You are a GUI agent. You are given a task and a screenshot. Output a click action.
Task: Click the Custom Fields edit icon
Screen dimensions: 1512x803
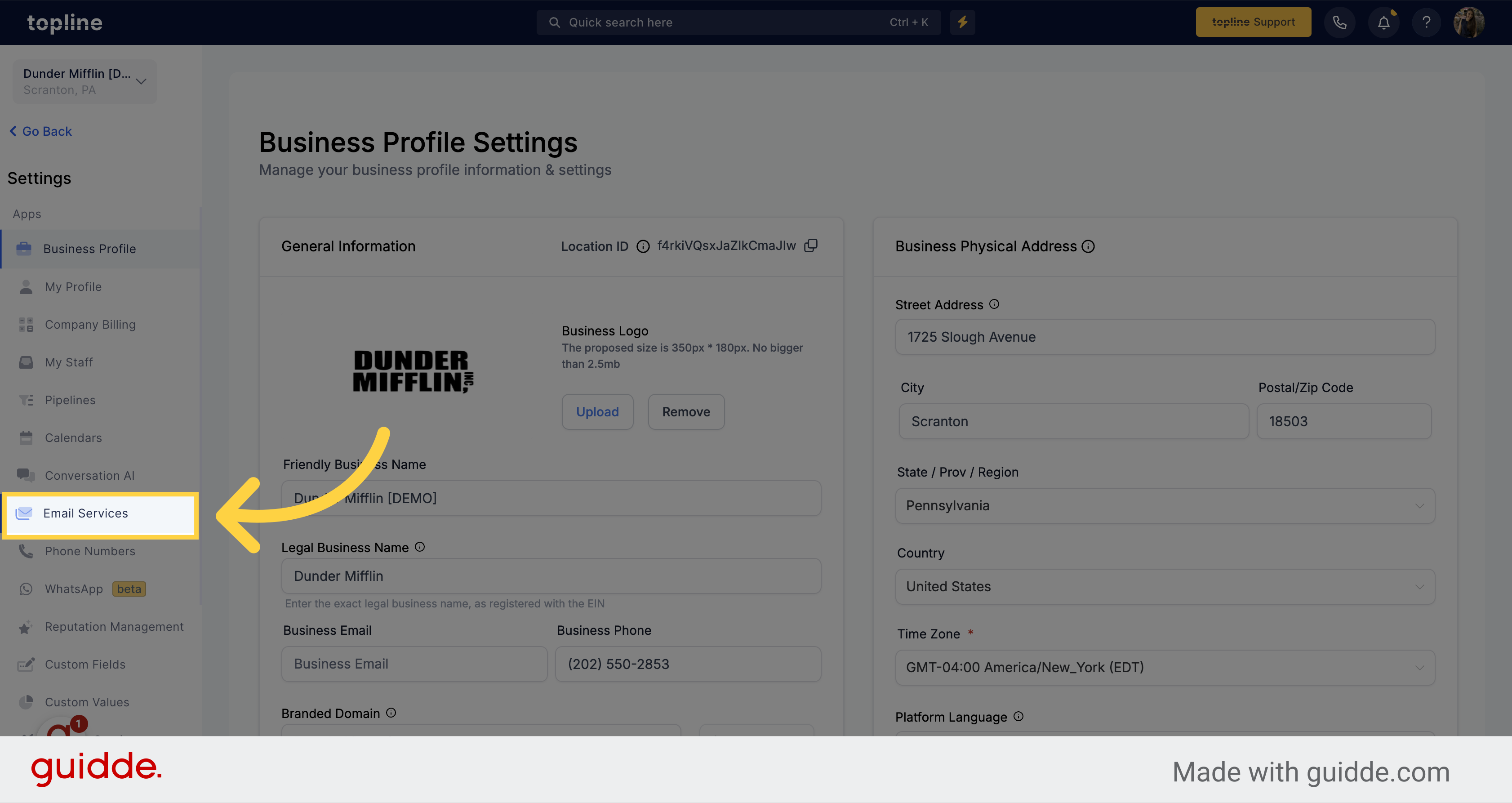[26, 665]
